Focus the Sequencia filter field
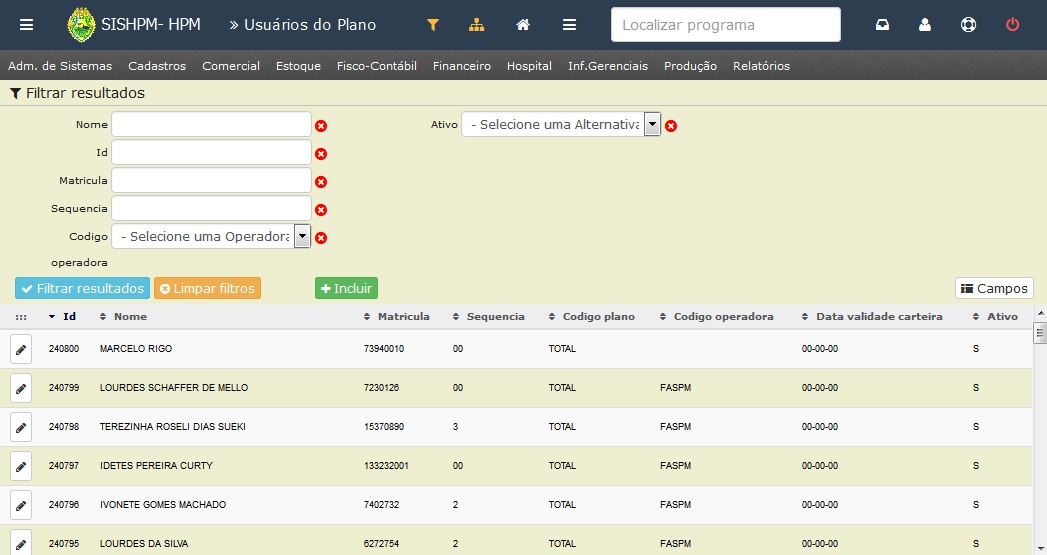The width and height of the screenshot is (1047, 555). 211,208
